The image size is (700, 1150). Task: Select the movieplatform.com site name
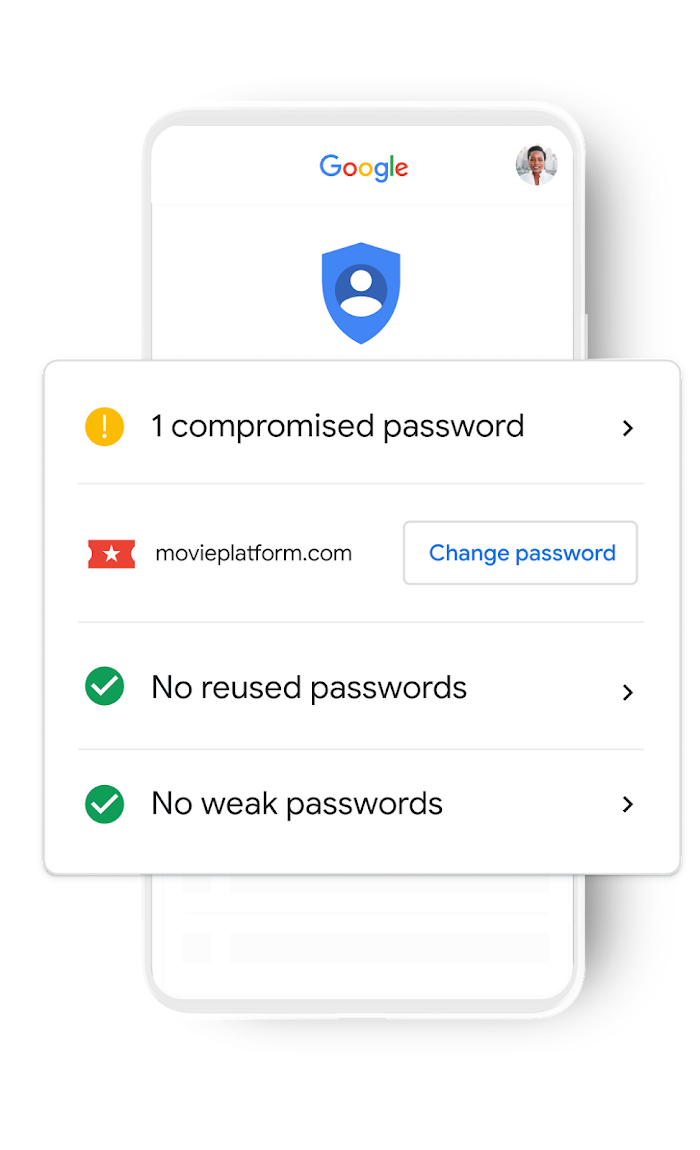tap(253, 553)
